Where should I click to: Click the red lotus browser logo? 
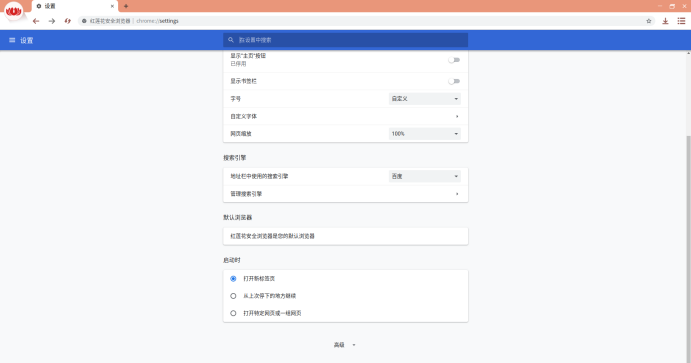tap(14, 11)
